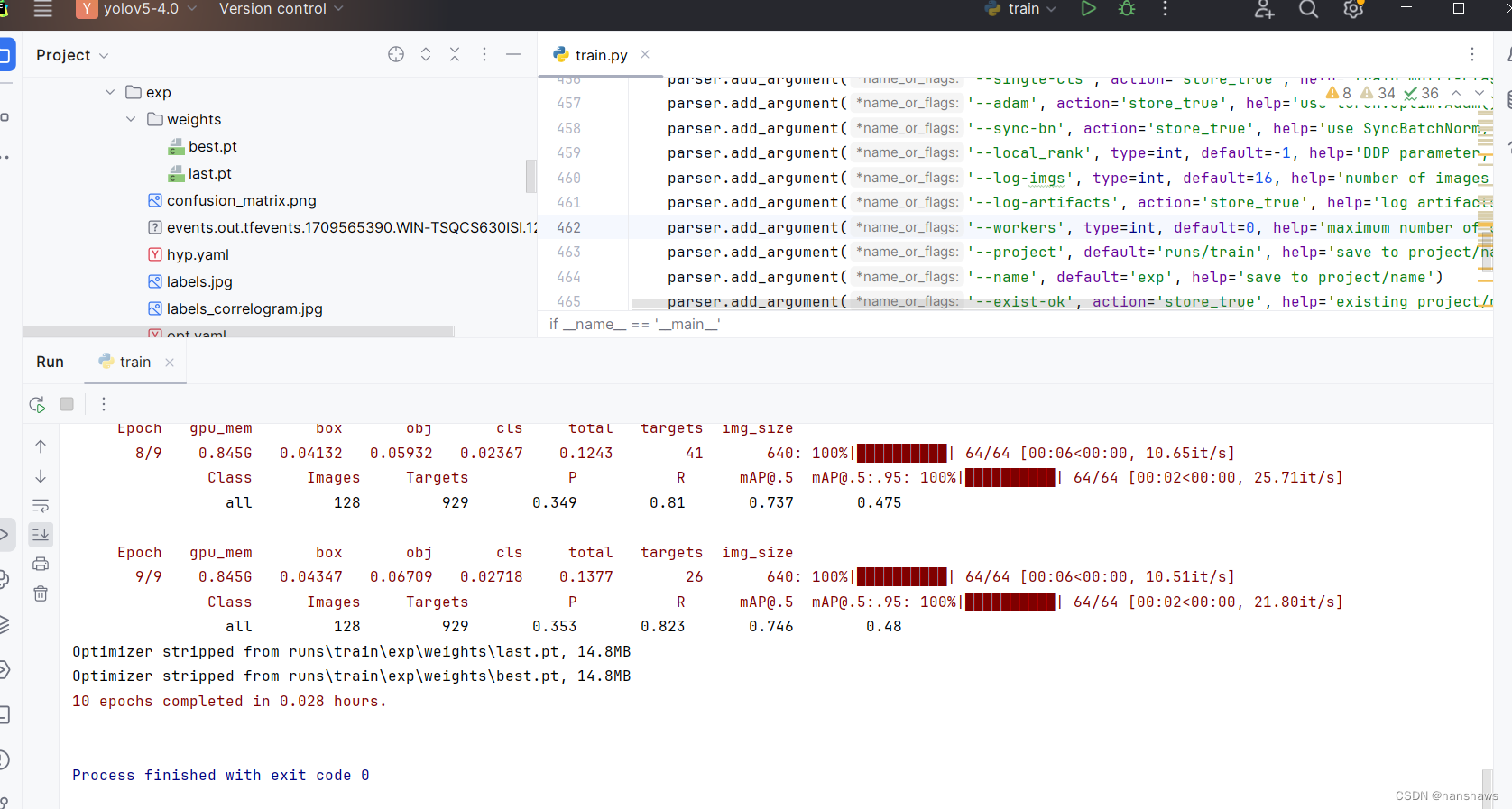Click Select Opened File target icon
The image size is (1512, 809).
pos(396,54)
